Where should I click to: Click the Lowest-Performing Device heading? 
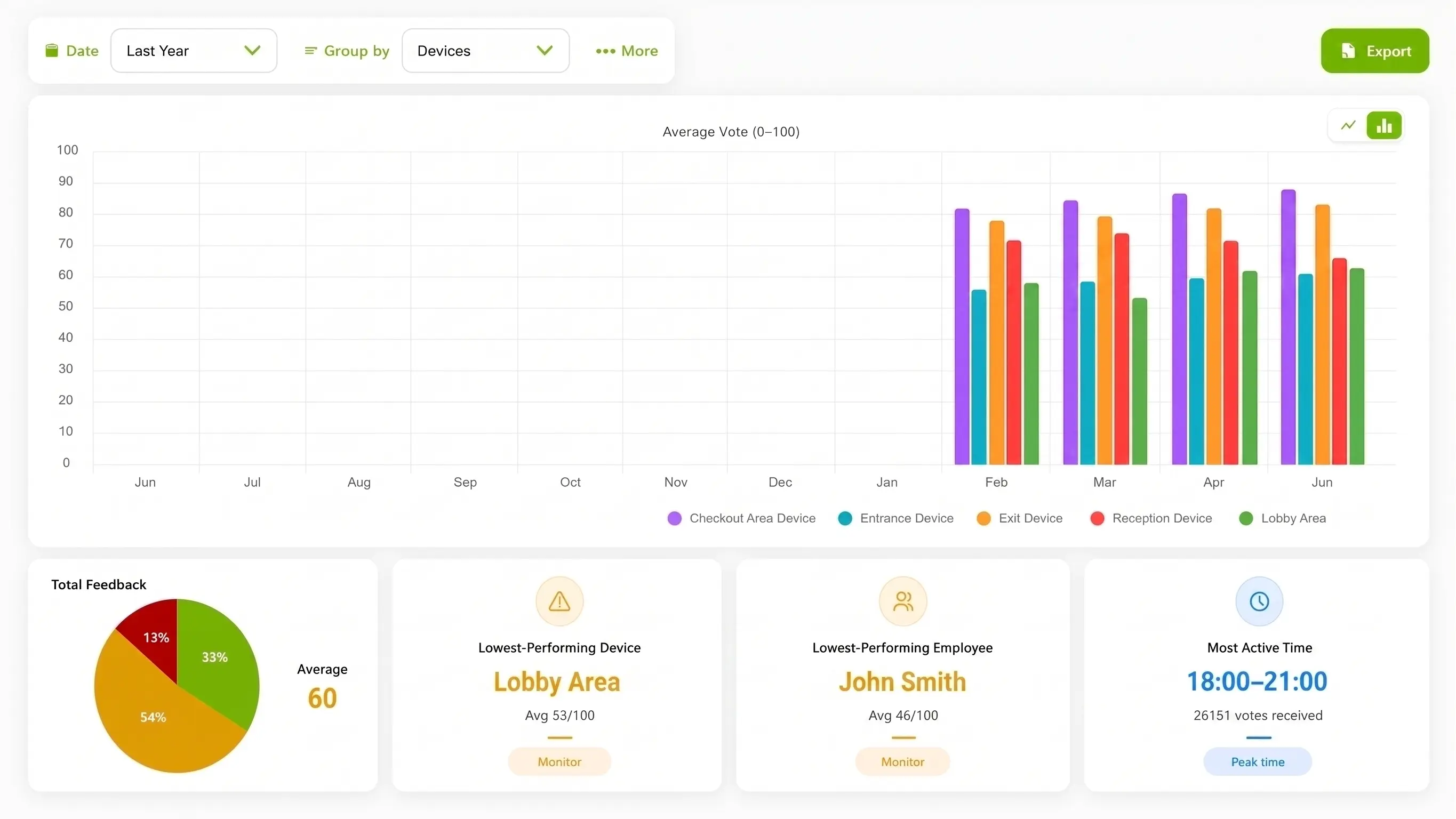[x=559, y=648]
